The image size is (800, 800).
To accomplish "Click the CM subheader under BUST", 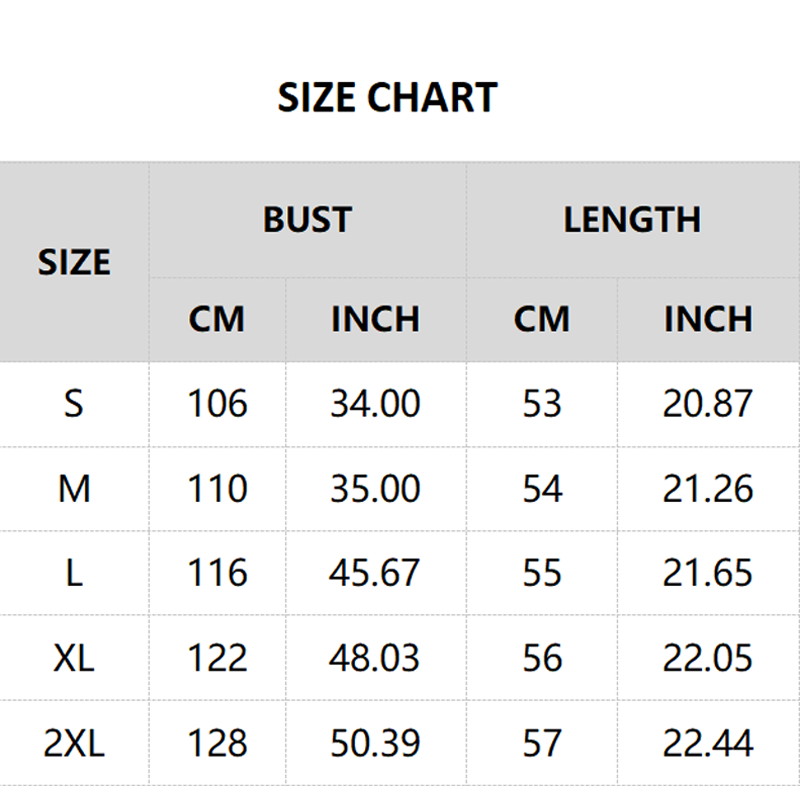I will point(217,319).
